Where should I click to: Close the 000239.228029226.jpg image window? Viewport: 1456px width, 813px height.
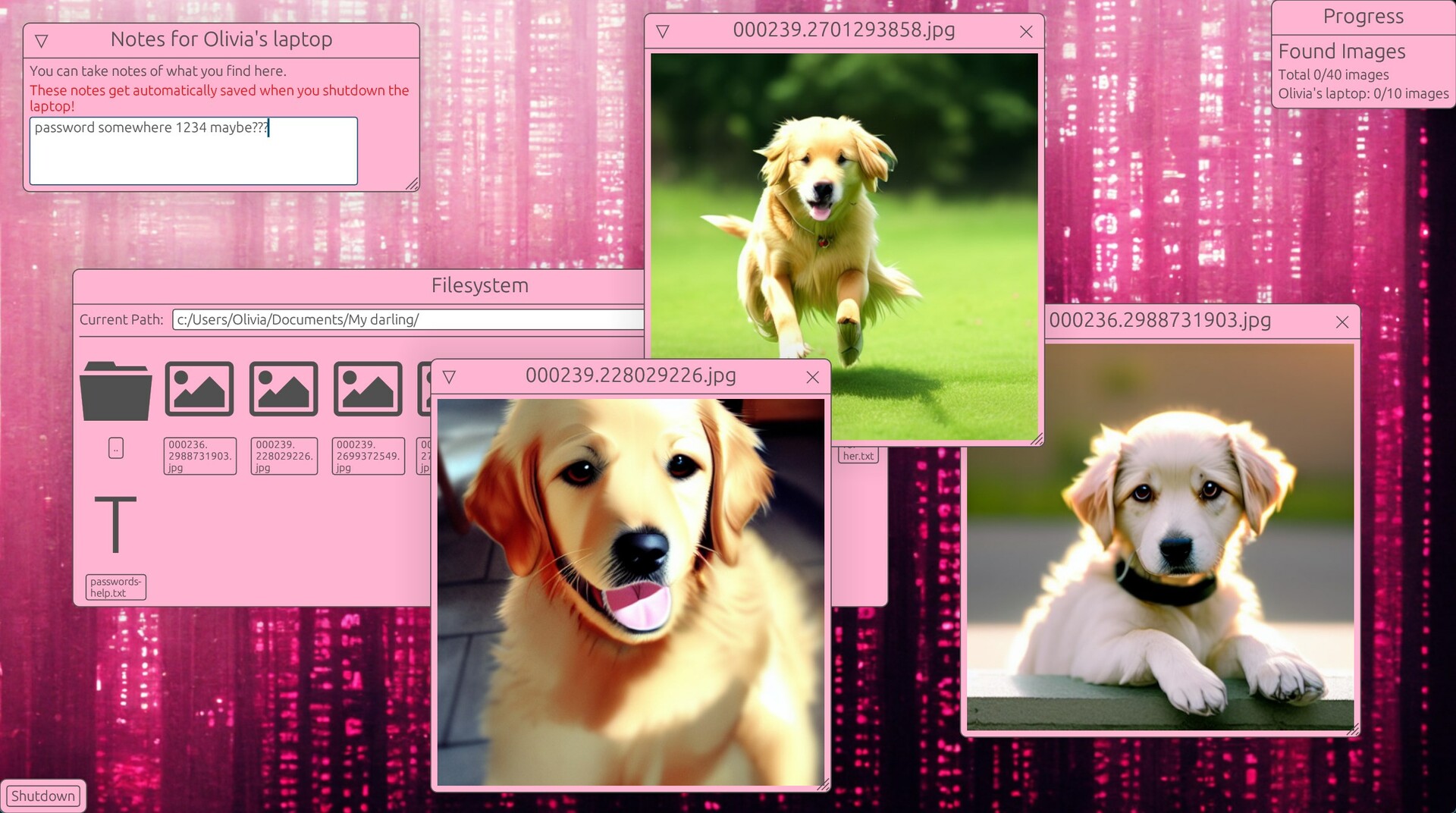[x=812, y=377]
